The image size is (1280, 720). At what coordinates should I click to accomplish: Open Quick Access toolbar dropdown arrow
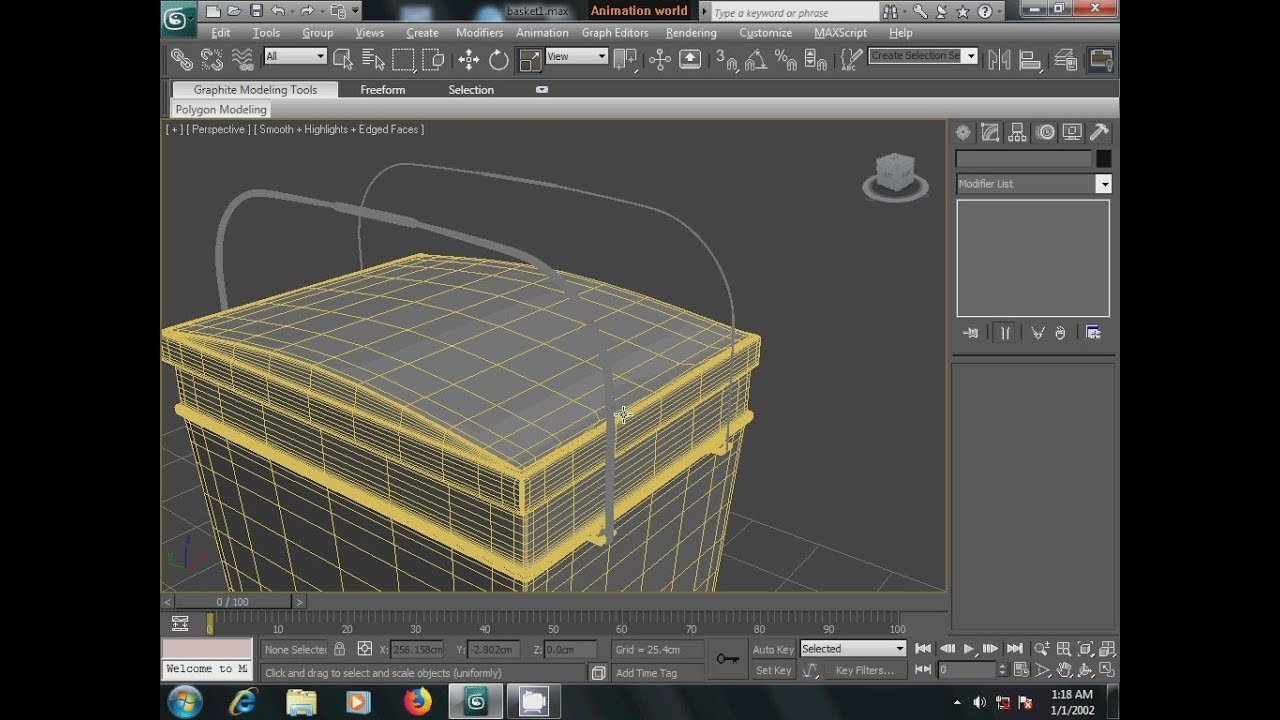click(354, 12)
